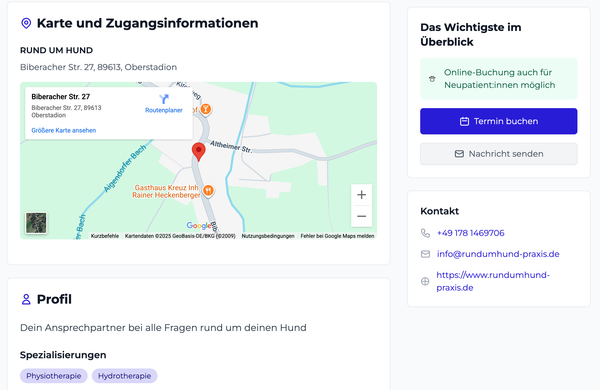Open Nutzungsbedingungen map link
600x390 pixels.
(268, 236)
